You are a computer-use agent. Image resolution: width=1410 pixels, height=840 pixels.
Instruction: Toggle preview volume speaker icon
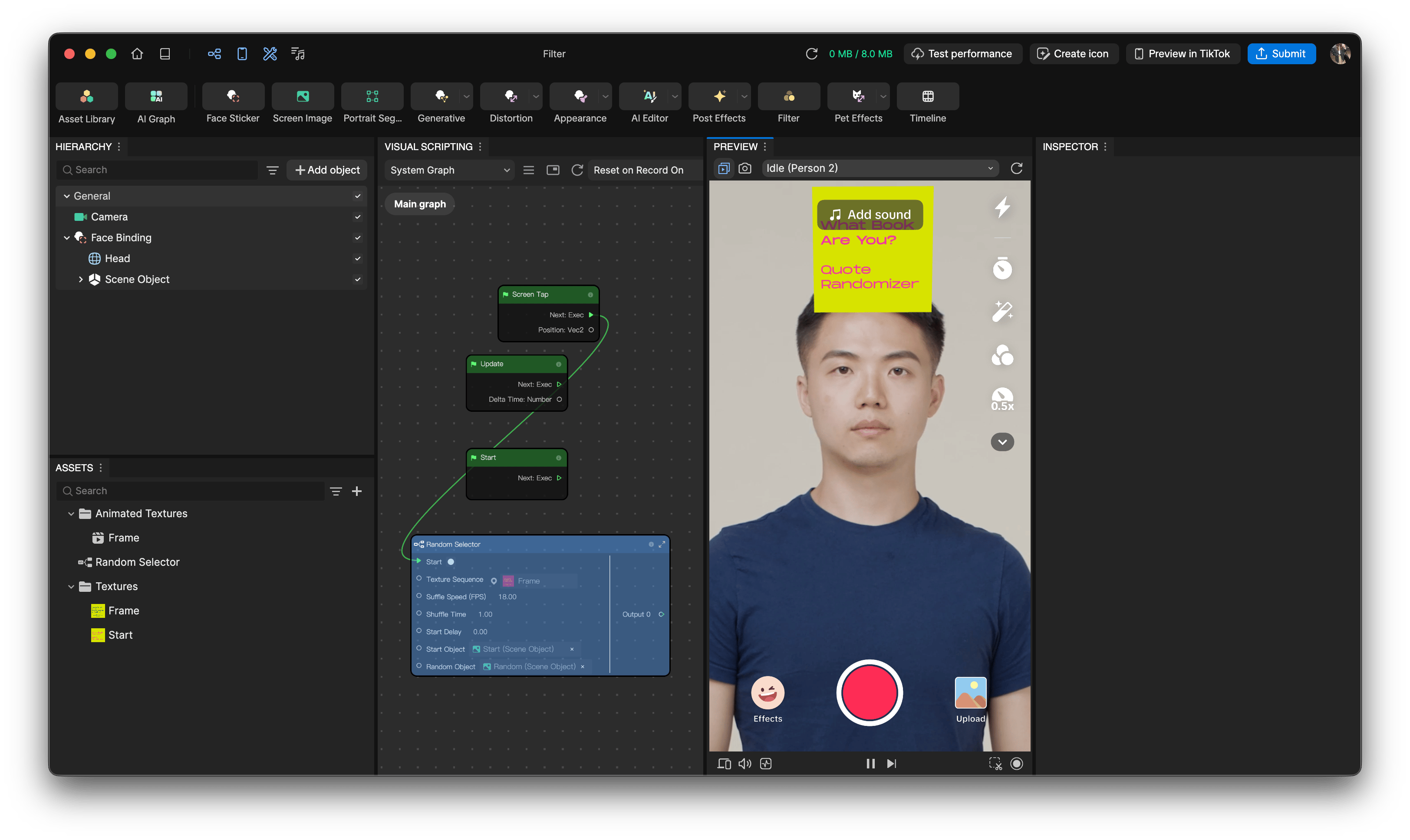(745, 764)
